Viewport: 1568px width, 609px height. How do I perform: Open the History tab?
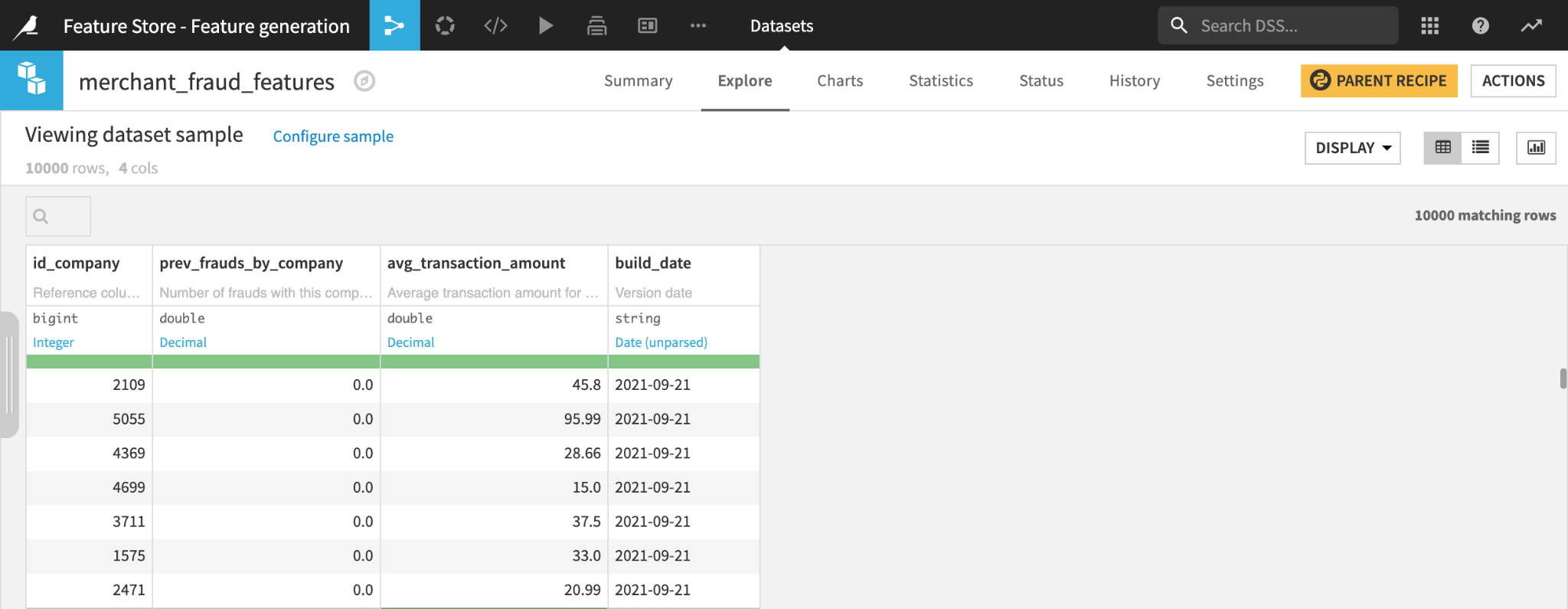1135,80
